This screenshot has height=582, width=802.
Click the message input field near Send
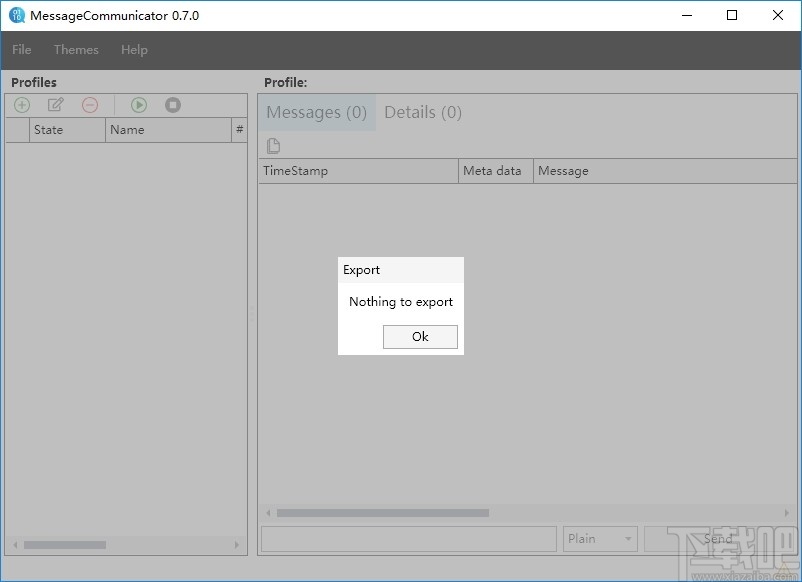coord(408,538)
